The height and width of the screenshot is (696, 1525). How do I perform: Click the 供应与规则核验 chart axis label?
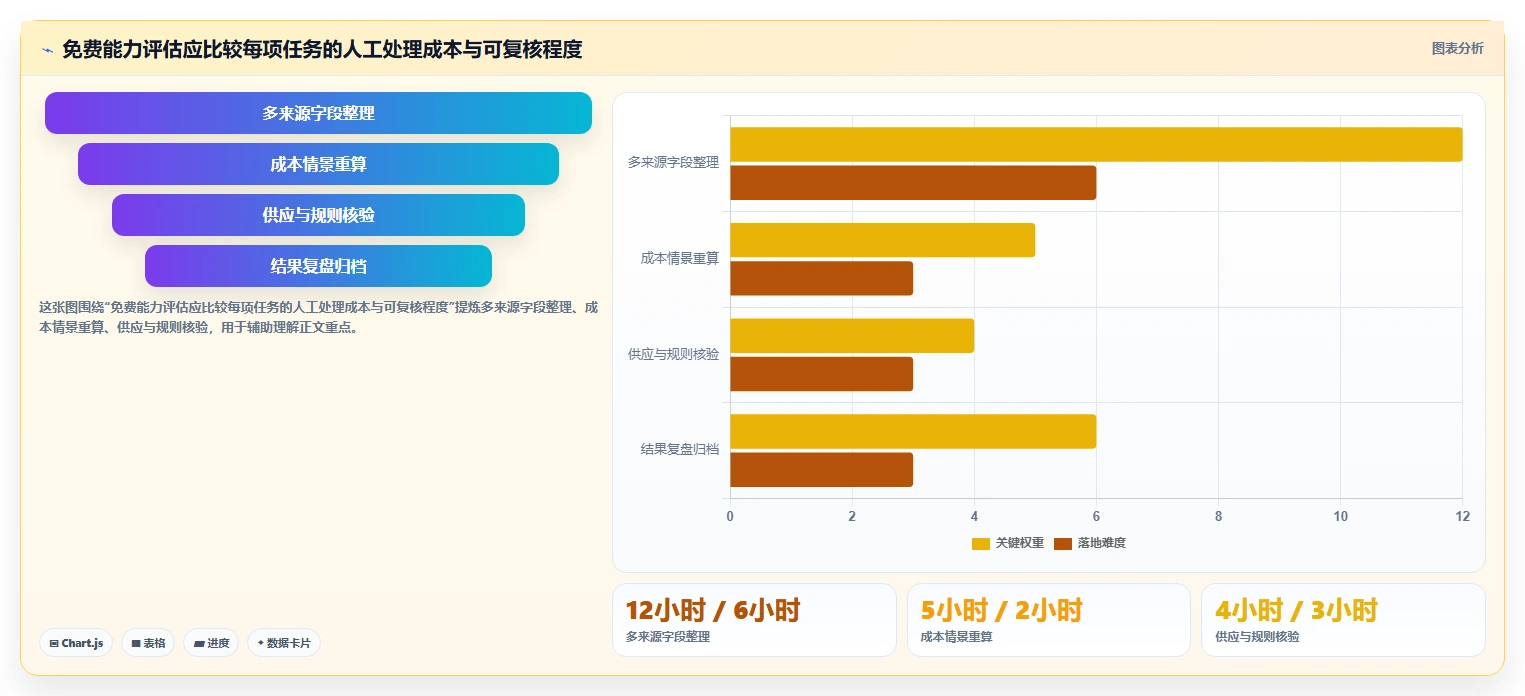point(673,354)
